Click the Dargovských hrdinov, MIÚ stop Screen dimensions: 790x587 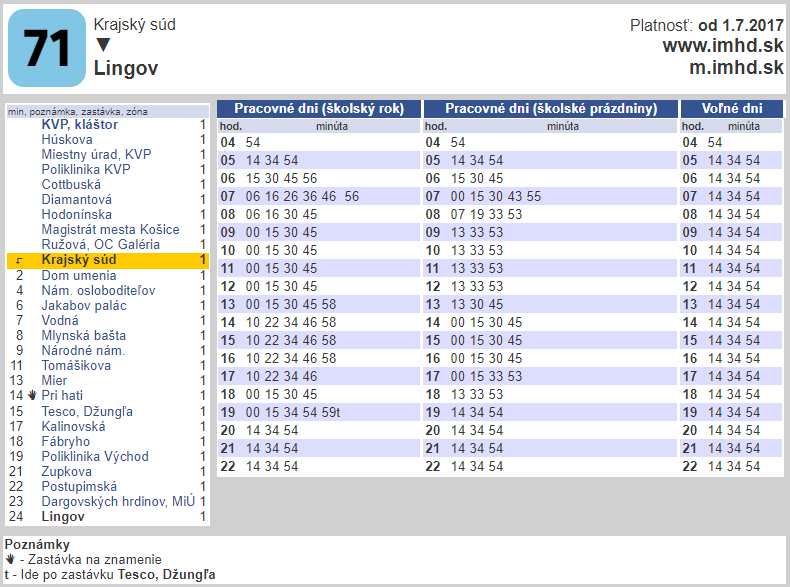coord(118,501)
